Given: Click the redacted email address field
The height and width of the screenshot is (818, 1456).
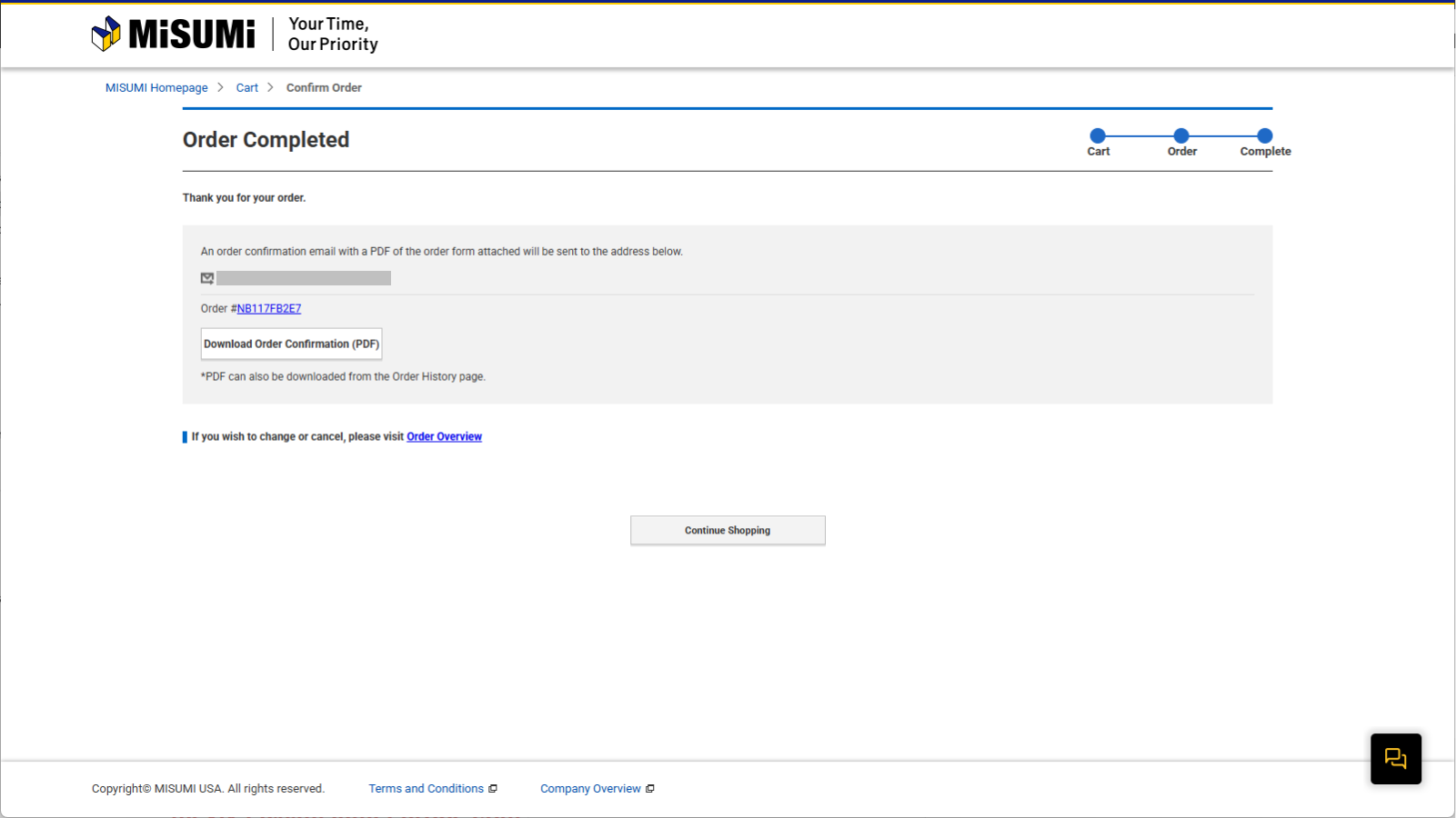Looking at the screenshot, I should pos(304,278).
